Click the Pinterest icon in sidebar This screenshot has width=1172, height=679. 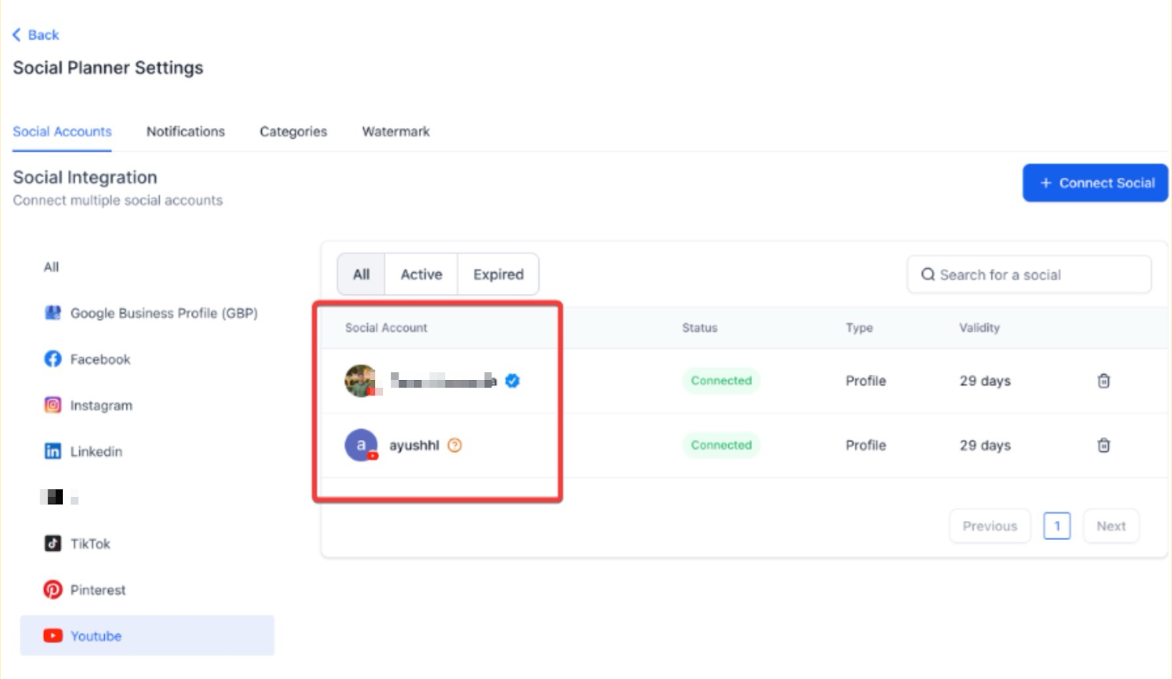[x=53, y=590]
